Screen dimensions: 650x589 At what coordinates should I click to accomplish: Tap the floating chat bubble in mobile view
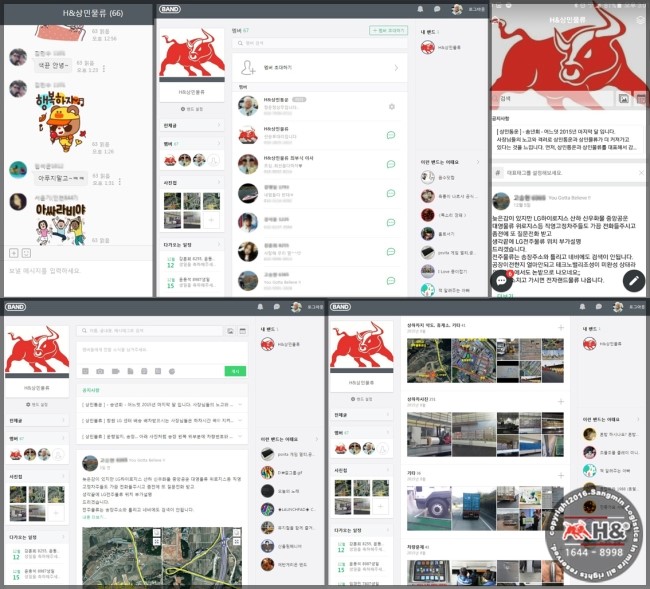[x=501, y=281]
